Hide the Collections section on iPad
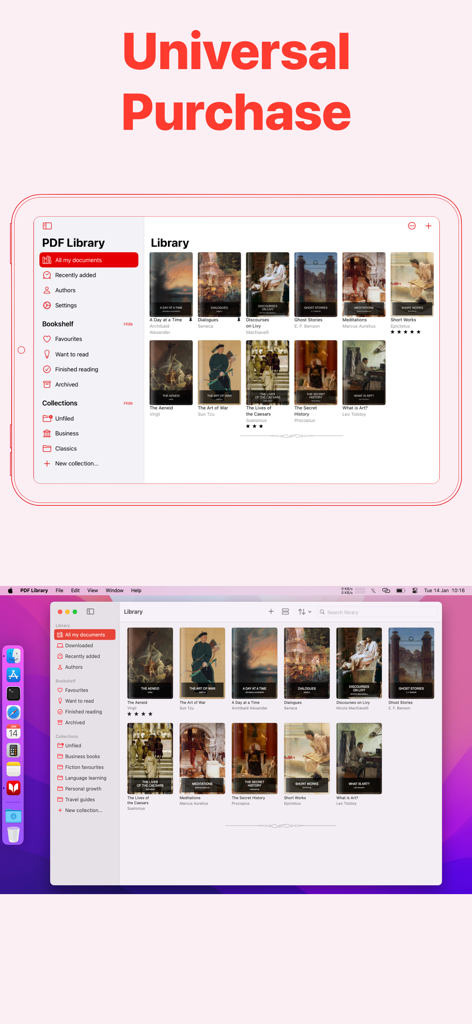This screenshot has height=1024, width=472. point(128,403)
